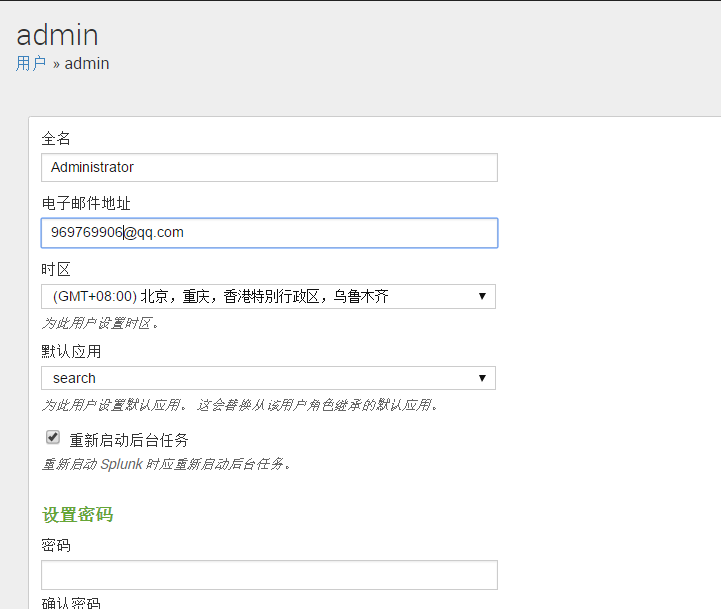Click the 默认应用 field label
This screenshot has width=721, height=609.
71,351
